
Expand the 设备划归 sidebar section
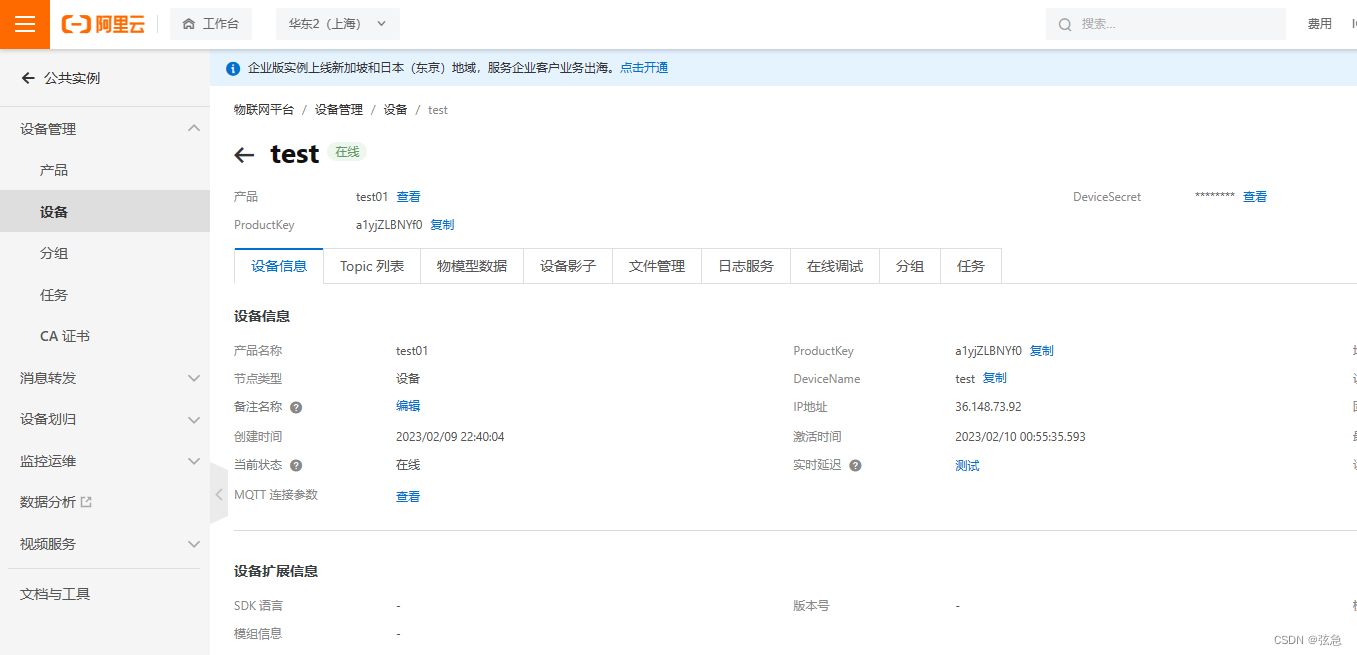coord(105,420)
